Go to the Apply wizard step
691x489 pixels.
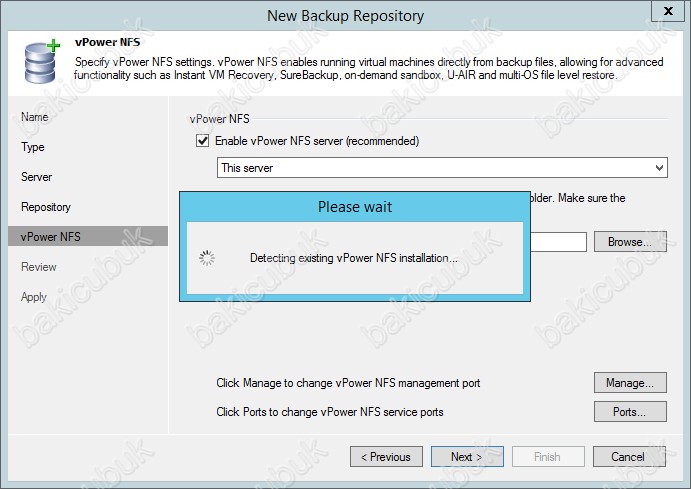pos(33,297)
